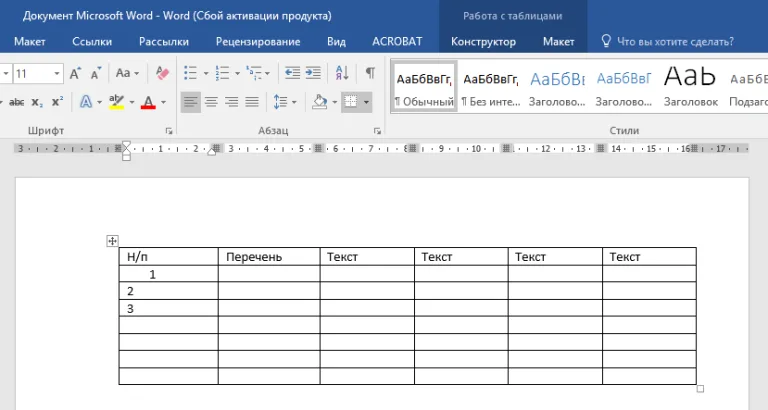The width and height of the screenshot is (768, 410).
Task: Open the Шрифт dialog launcher
Action: pos(169,131)
